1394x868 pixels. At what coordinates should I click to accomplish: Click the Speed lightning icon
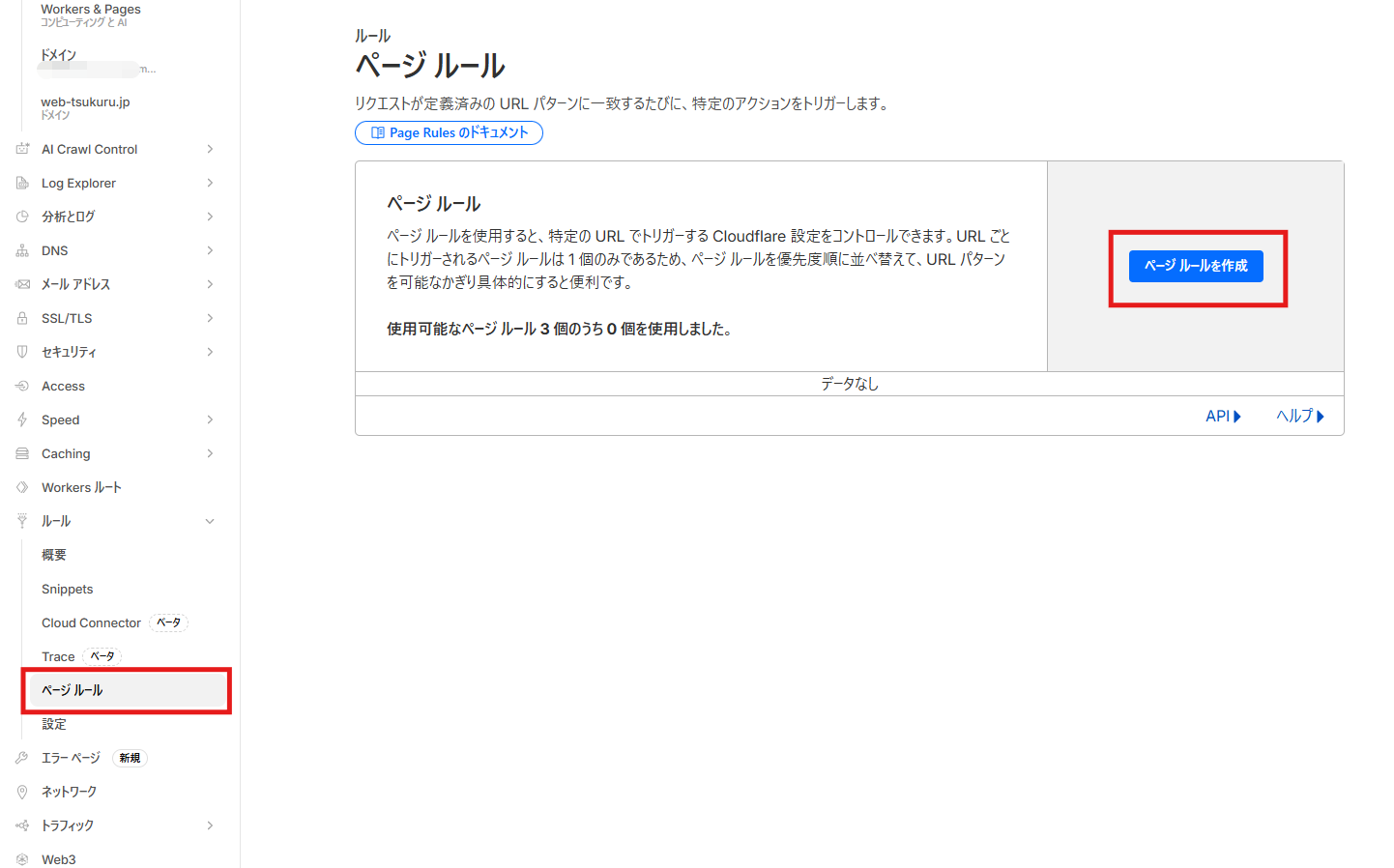(23, 420)
